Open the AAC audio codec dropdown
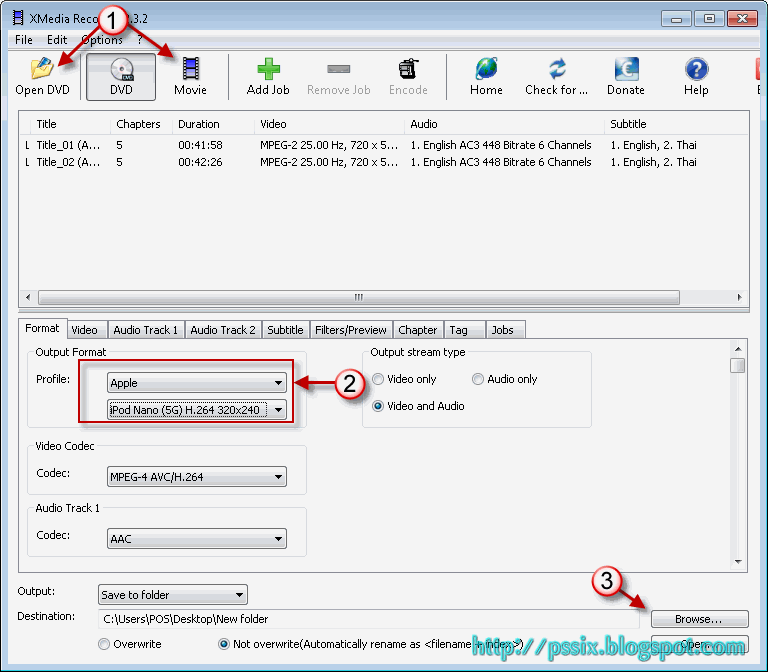The image size is (768, 672). click(196, 539)
